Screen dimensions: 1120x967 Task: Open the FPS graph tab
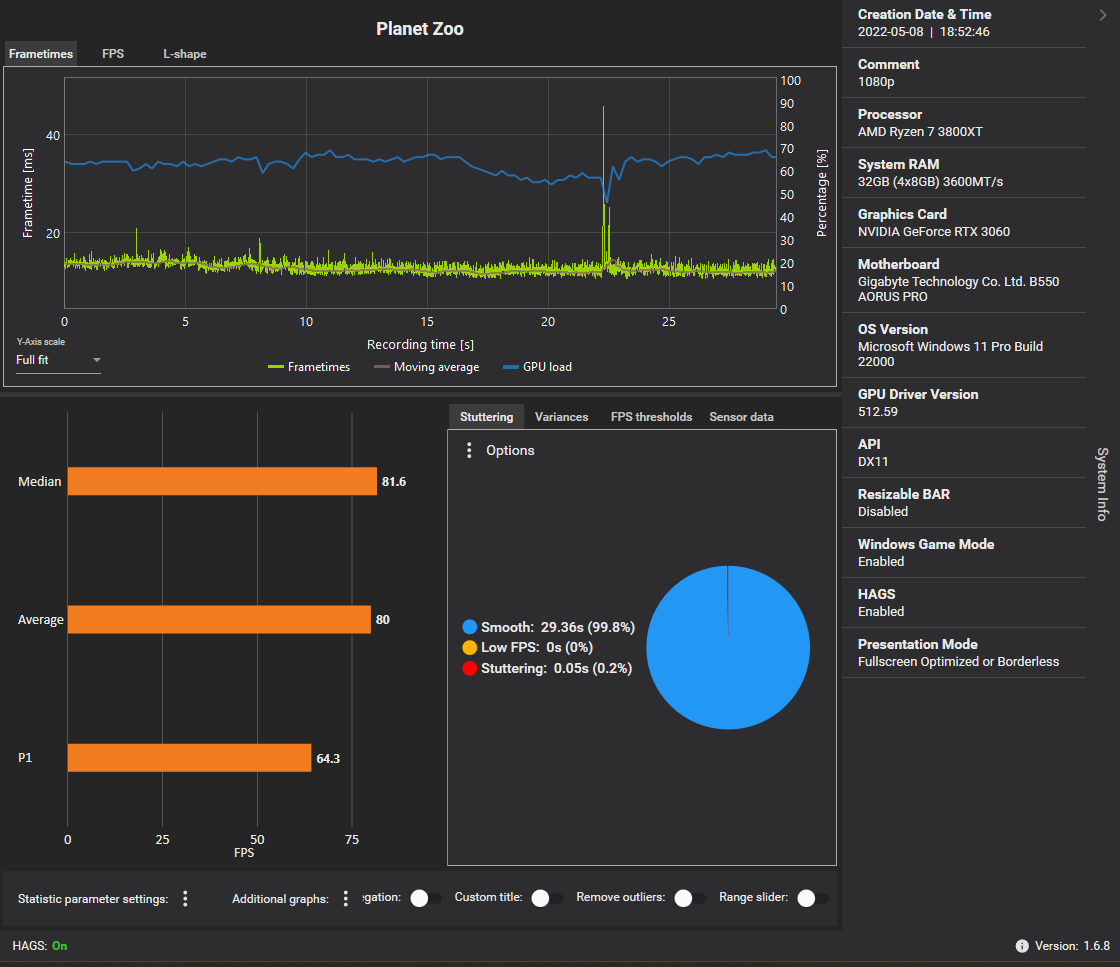(x=113, y=54)
